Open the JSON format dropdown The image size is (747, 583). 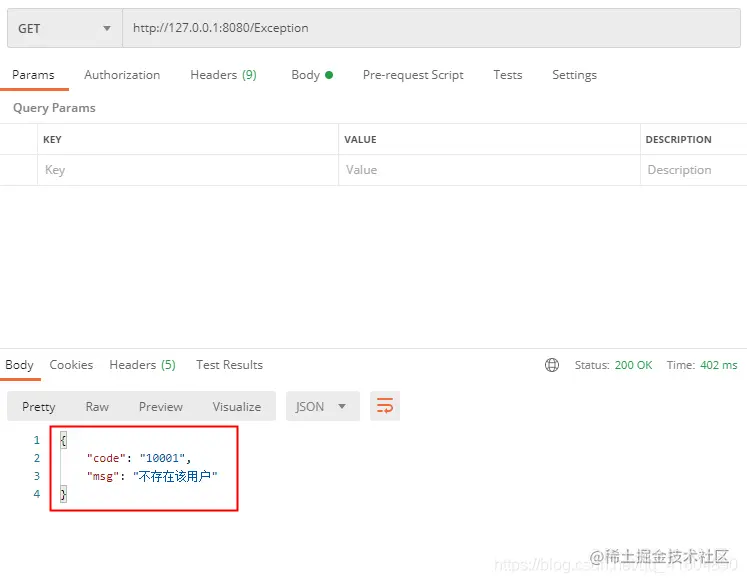pos(323,406)
